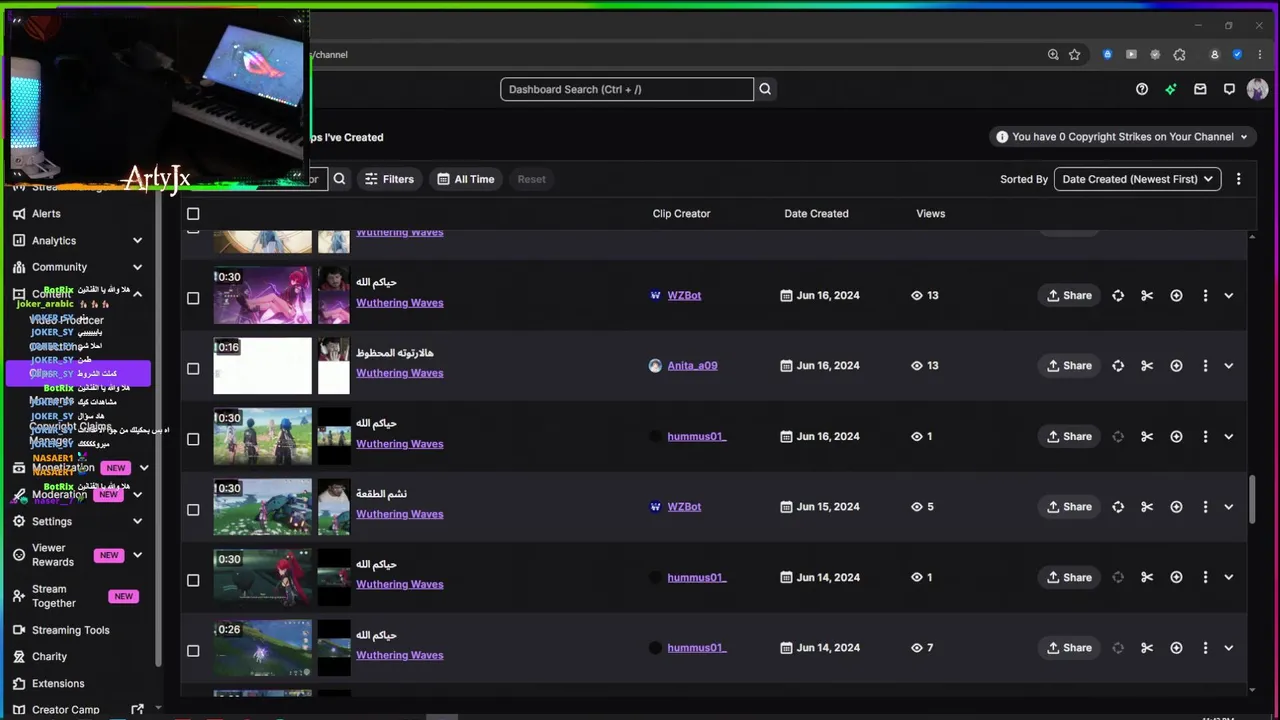Open three-dot menu in Anita_a09 row
Viewport: 1280px width, 720px height.
pyautogui.click(x=1205, y=366)
